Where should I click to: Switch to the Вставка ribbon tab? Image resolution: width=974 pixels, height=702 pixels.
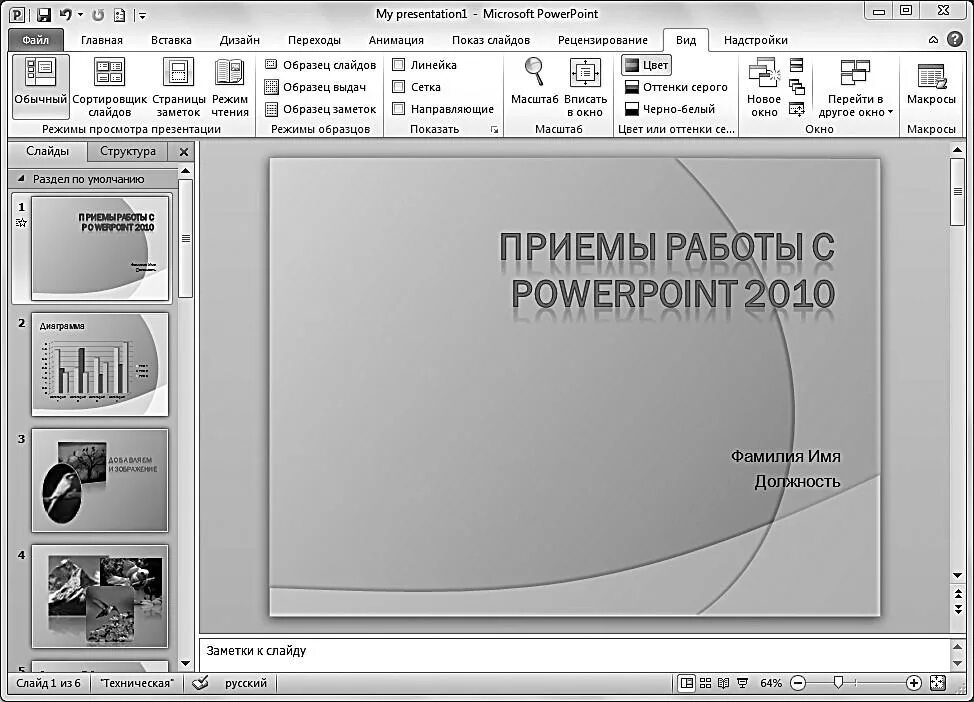171,40
